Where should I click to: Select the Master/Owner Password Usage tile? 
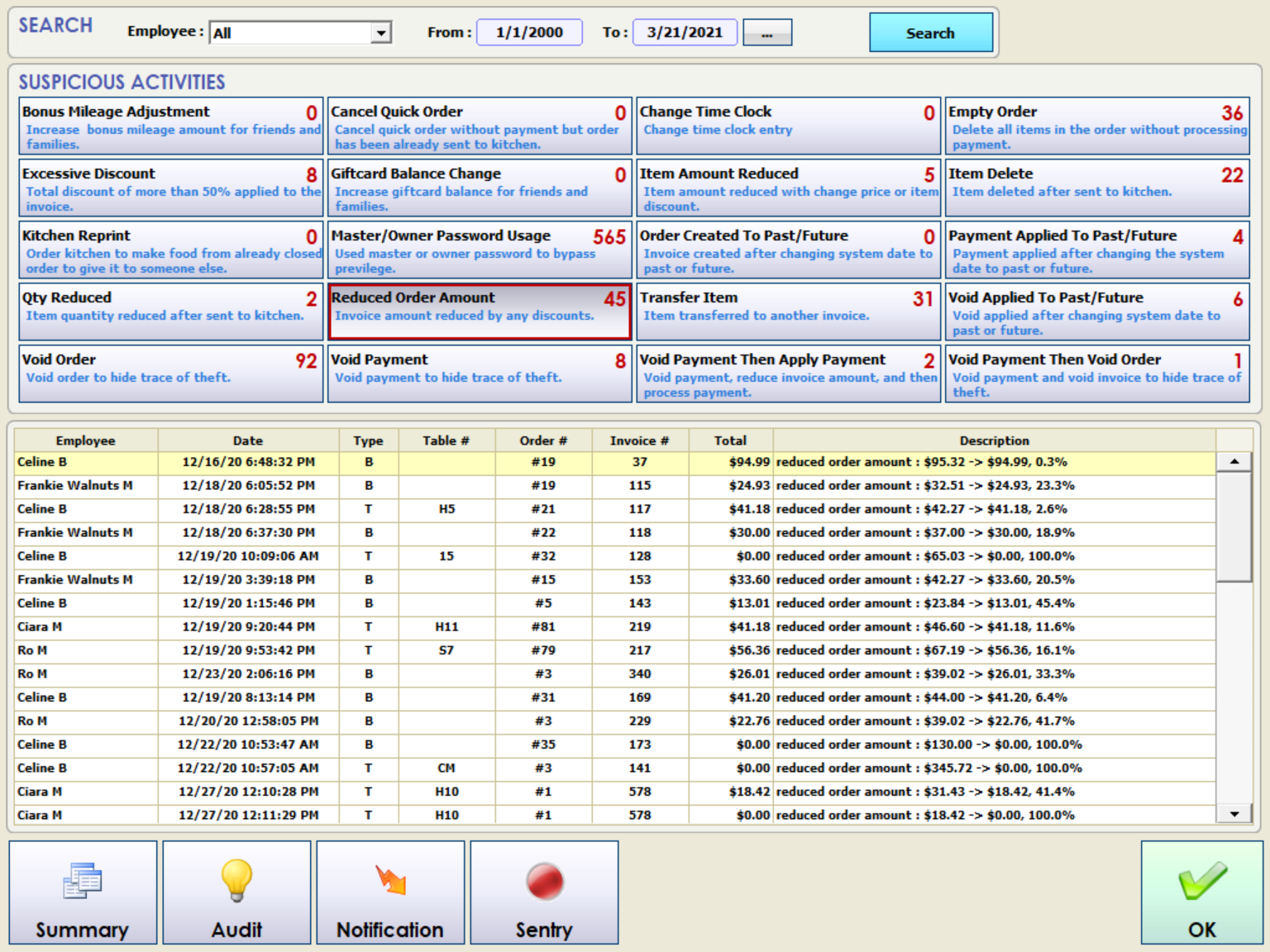(480, 250)
